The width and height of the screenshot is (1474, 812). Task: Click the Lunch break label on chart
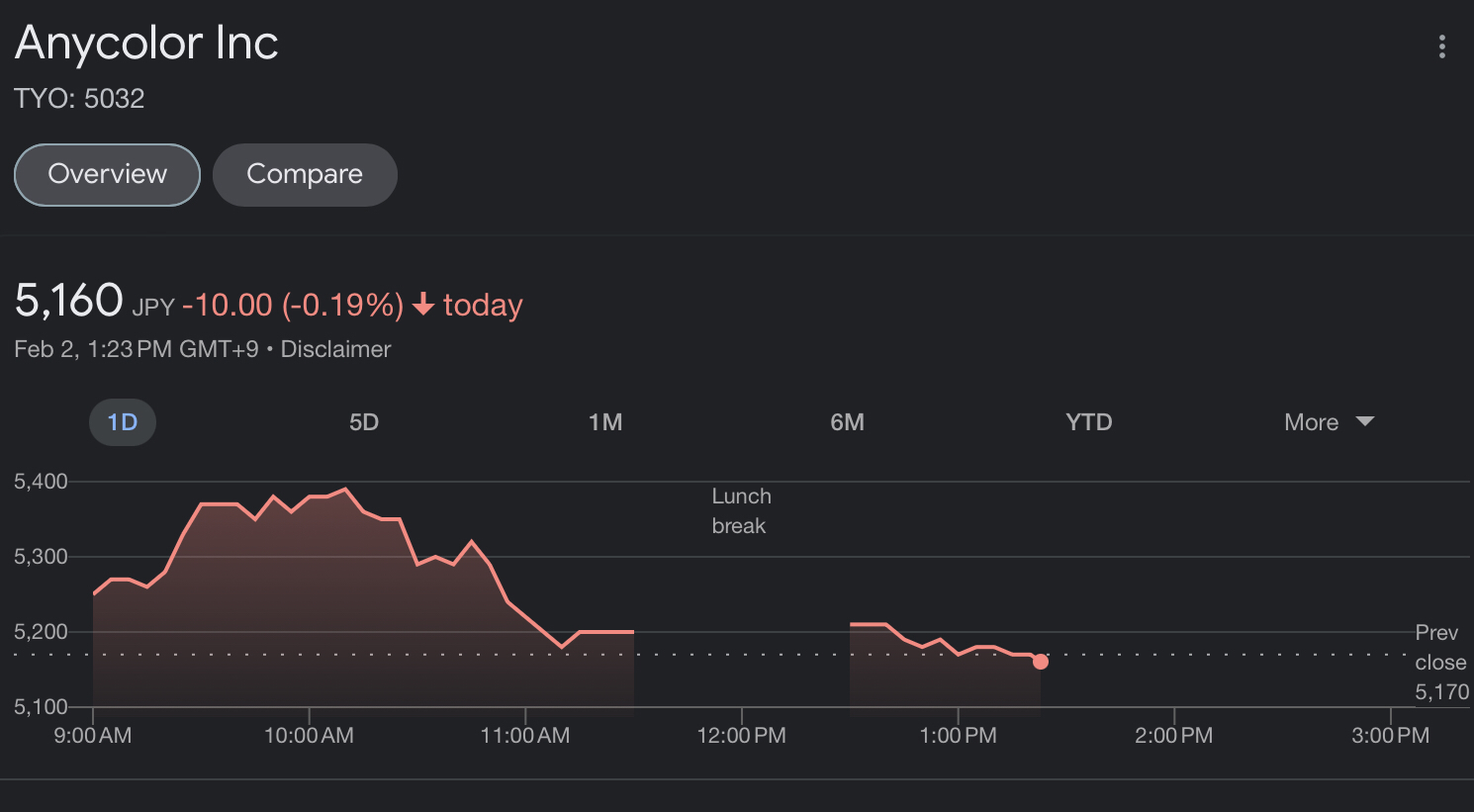pyautogui.click(x=741, y=510)
